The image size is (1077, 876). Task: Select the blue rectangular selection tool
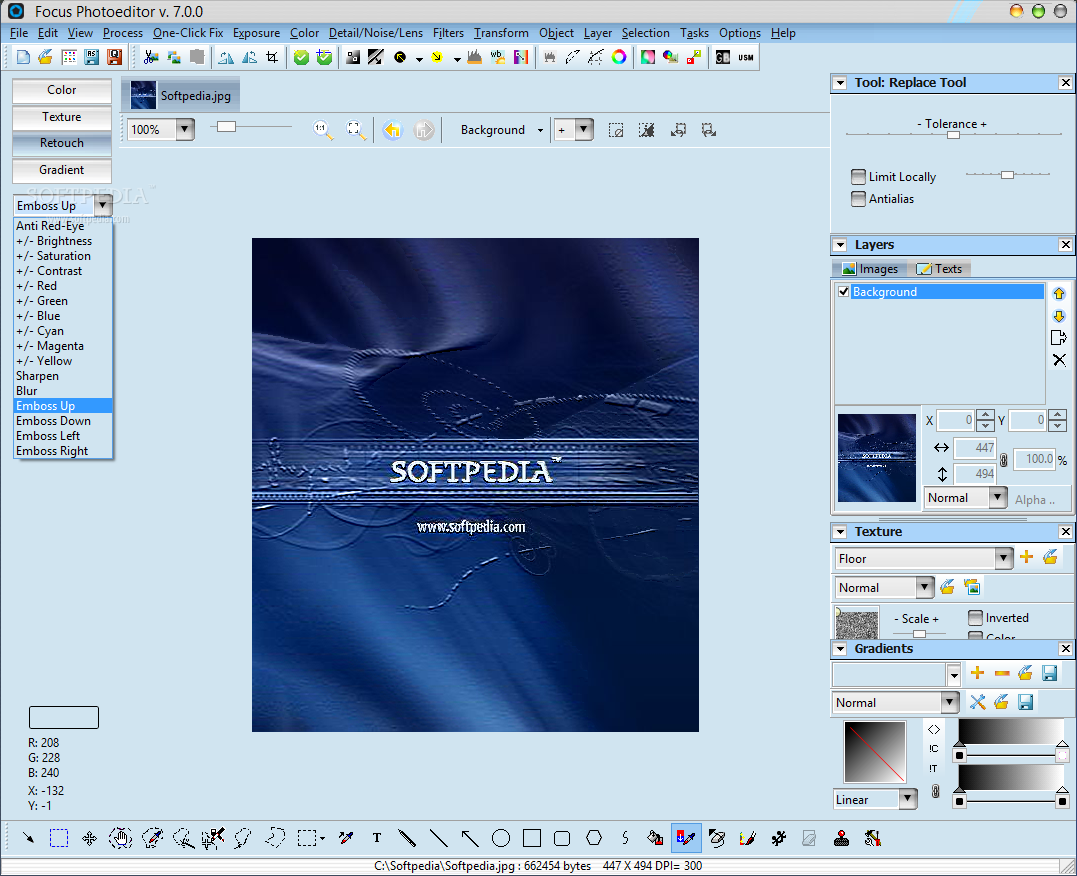(x=59, y=838)
